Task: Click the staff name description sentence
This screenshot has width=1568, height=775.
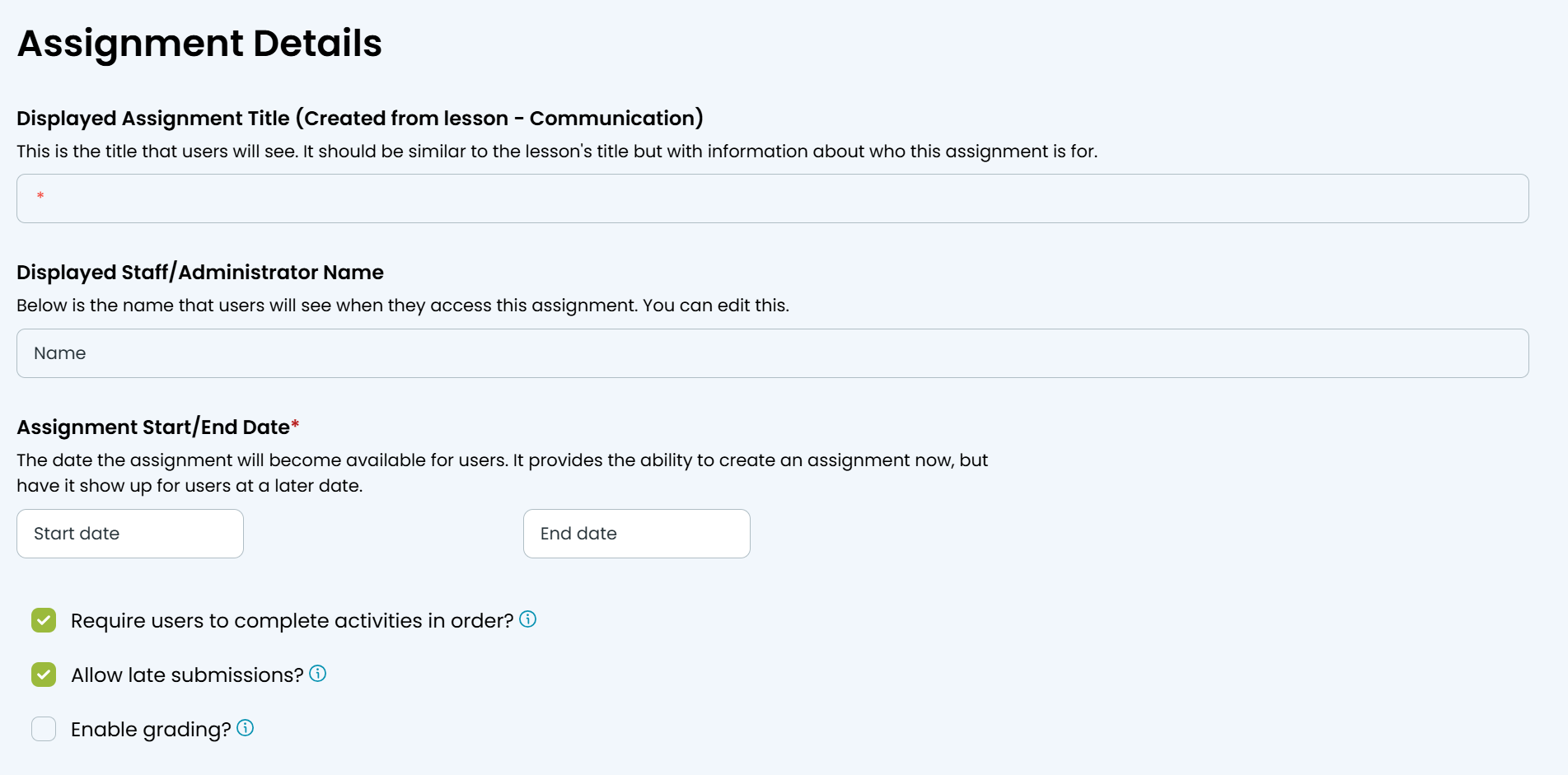Action: (403, 306)
